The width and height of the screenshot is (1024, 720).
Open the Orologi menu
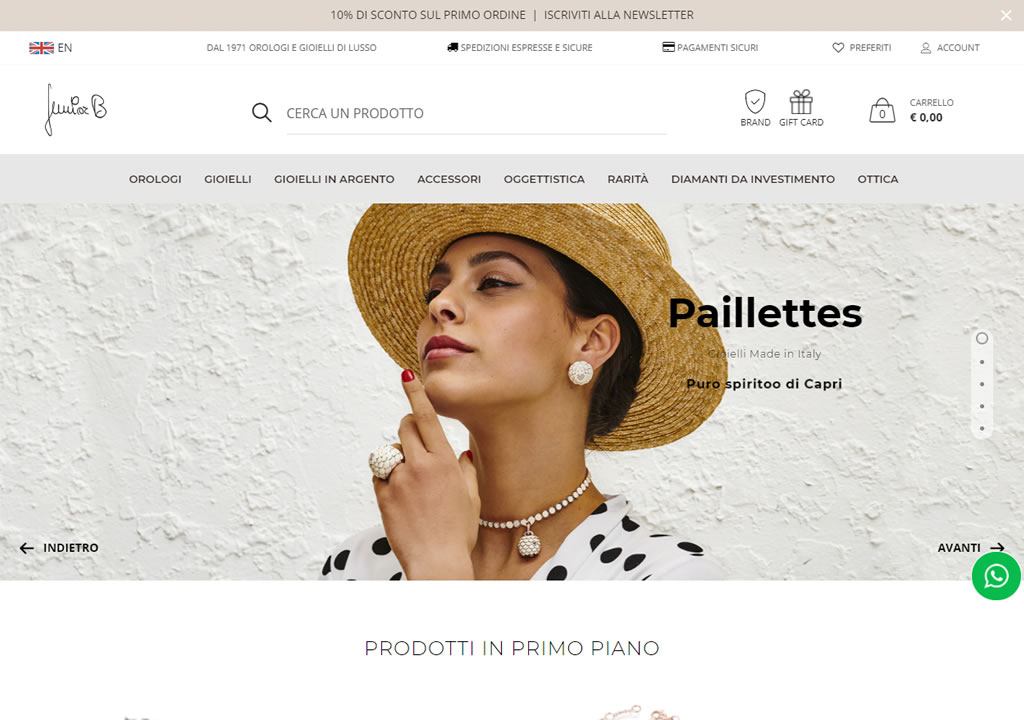point(155,179)
